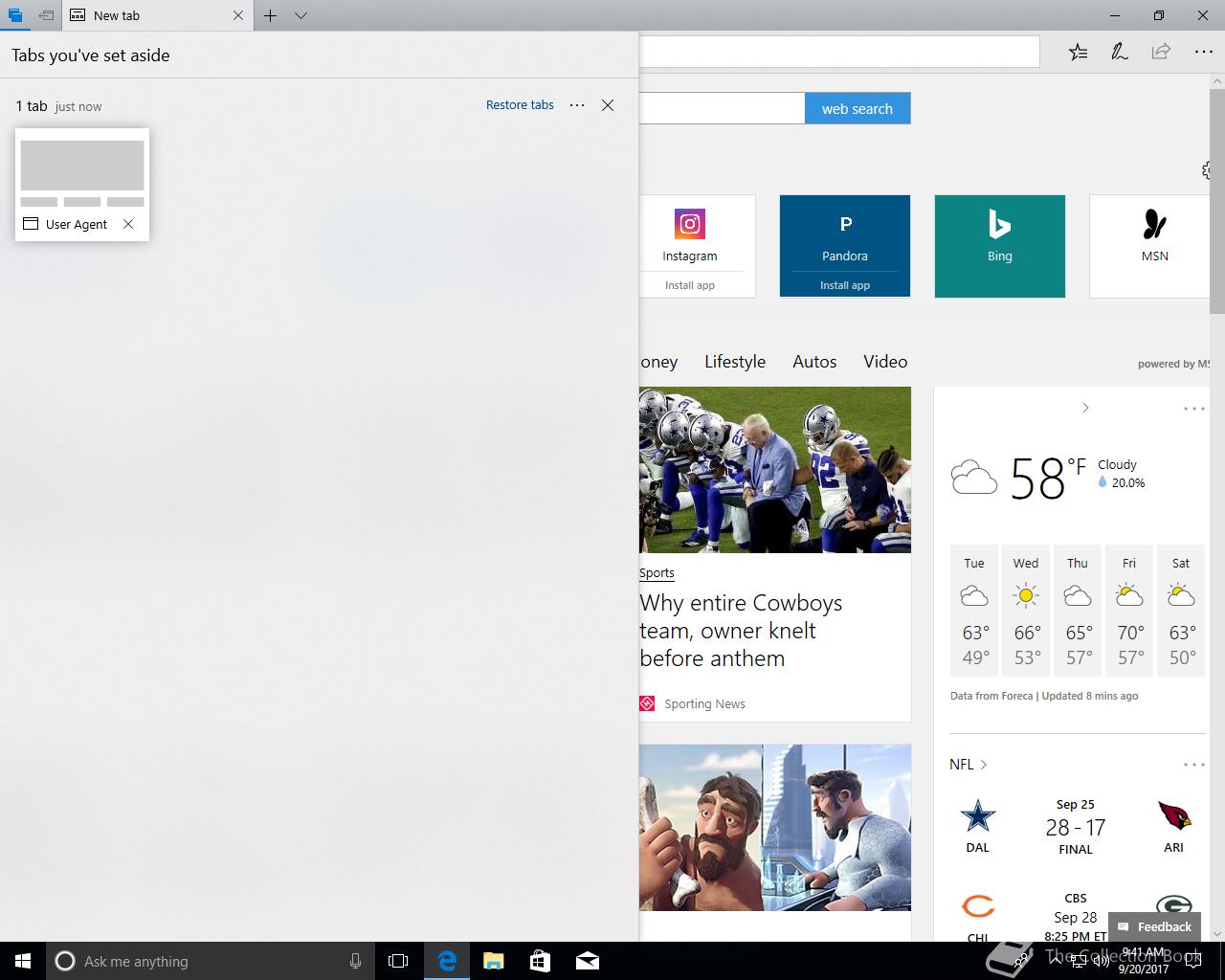Select the 58°F current temperature
Screen dimensions: 1225x980
coord(1049,478)
